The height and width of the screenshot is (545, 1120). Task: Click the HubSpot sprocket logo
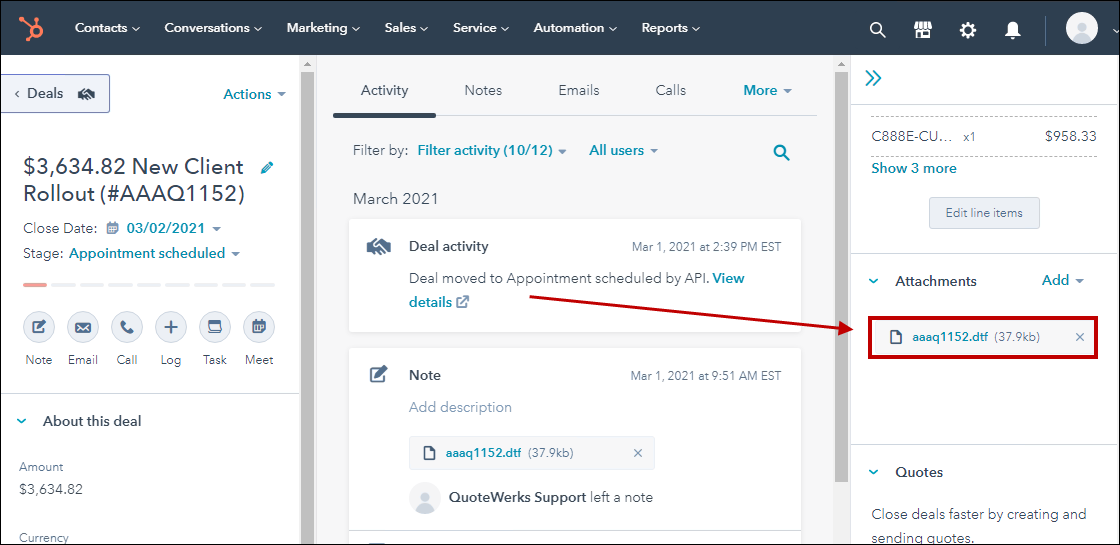(31, 29)
